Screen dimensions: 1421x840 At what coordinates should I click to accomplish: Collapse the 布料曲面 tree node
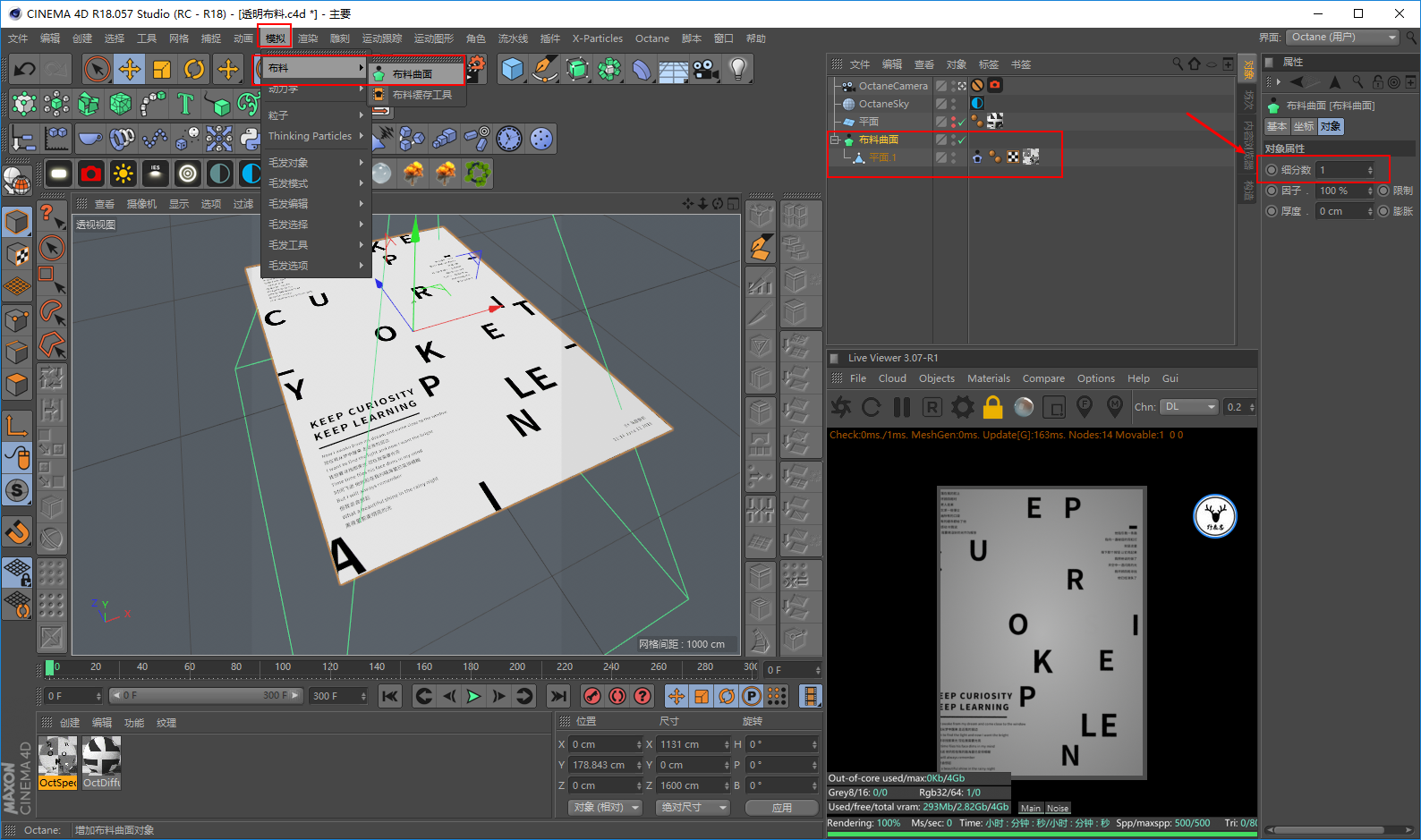point(835,140)
